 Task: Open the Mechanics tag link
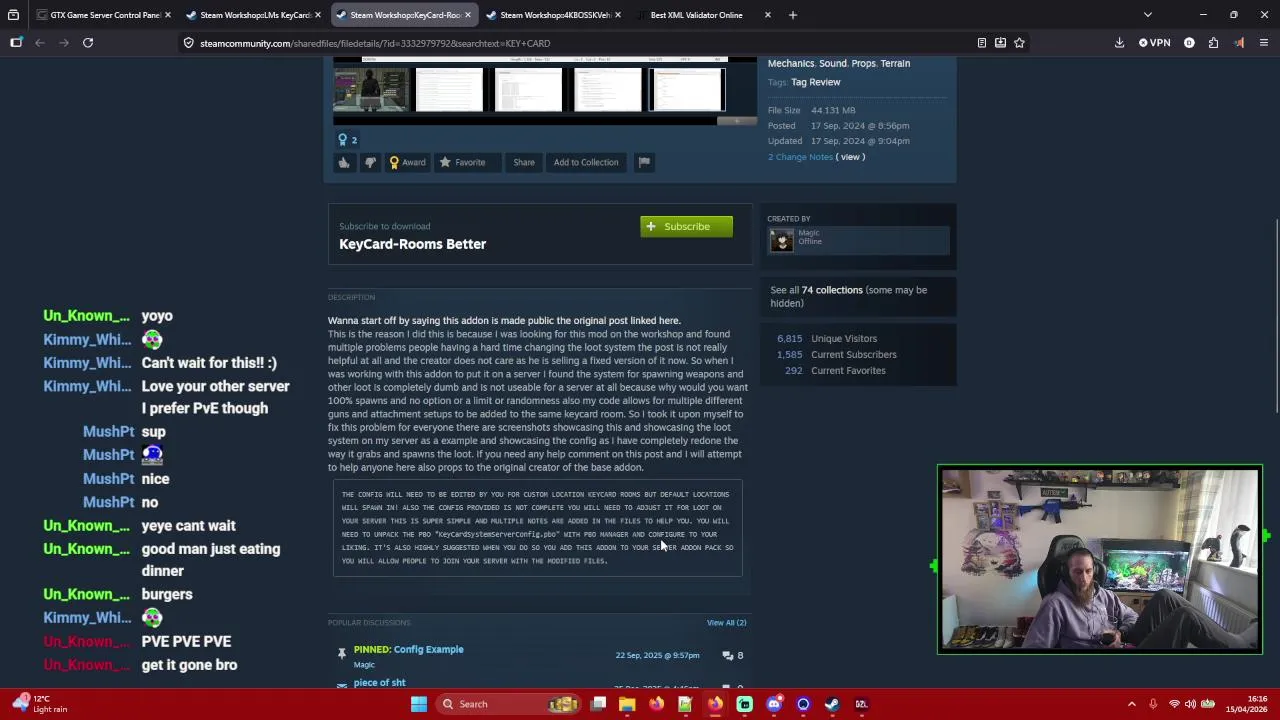tap(791, 63)
